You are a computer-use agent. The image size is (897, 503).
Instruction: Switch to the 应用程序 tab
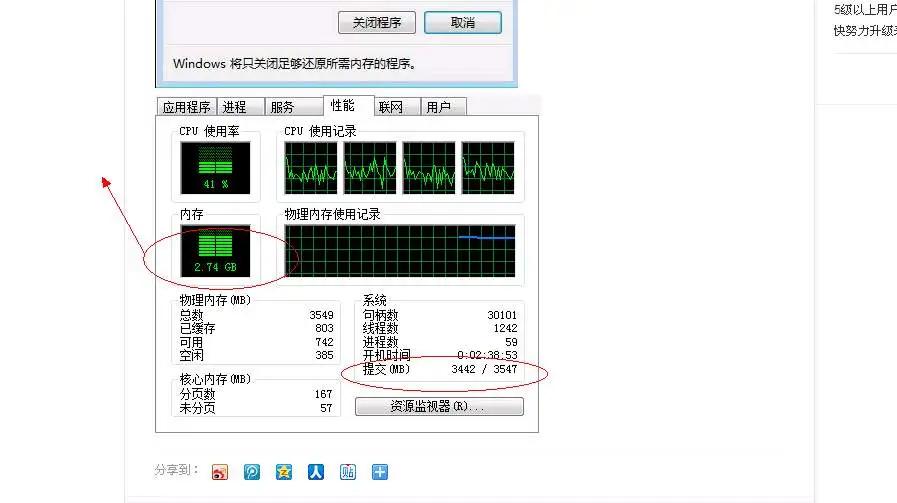point(187,108)
